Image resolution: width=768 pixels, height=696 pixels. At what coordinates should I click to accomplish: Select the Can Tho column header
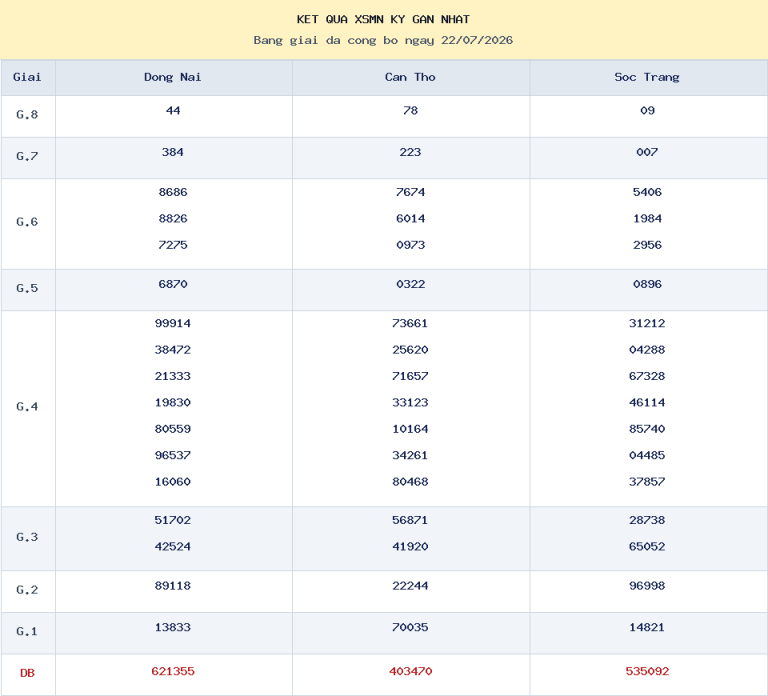(410, 77)
